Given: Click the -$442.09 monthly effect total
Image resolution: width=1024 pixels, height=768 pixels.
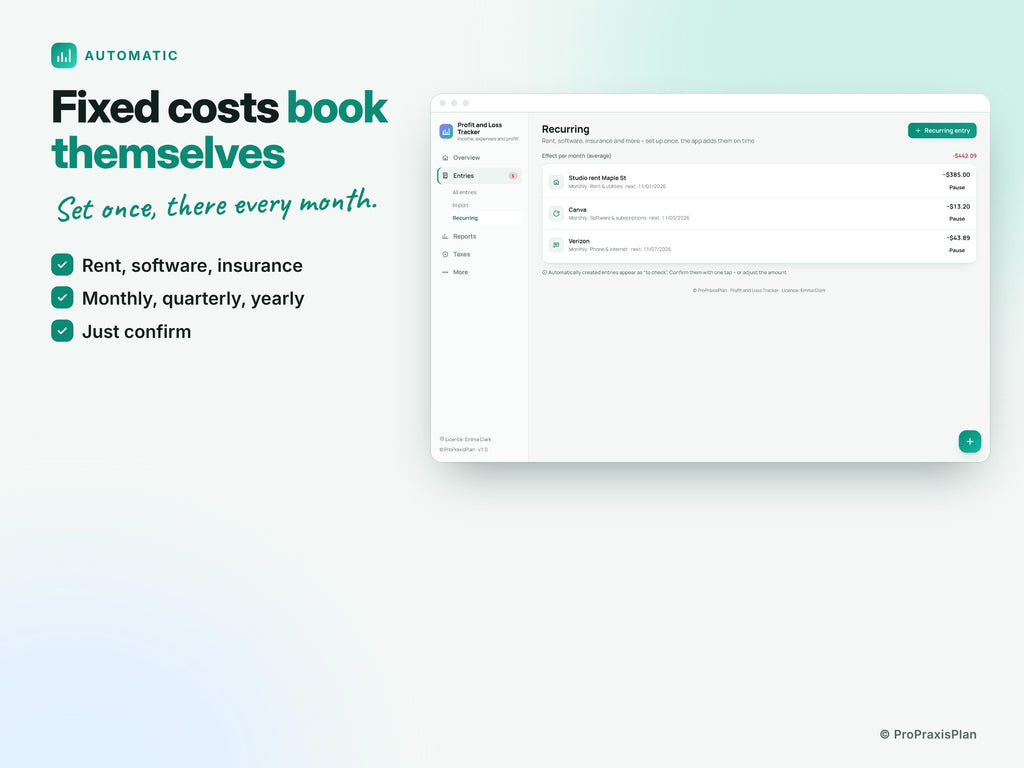Looking at the screenshot, I should (964, 156).
